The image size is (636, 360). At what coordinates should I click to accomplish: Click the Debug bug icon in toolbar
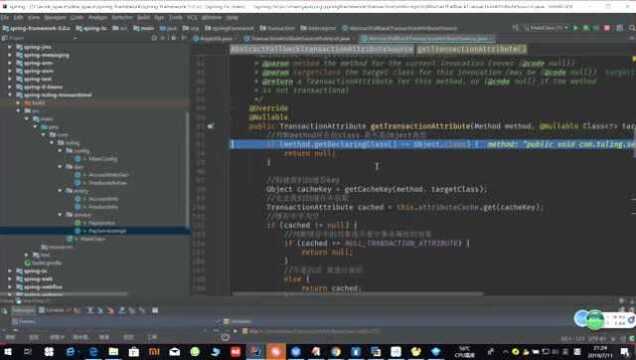[586, 28]
